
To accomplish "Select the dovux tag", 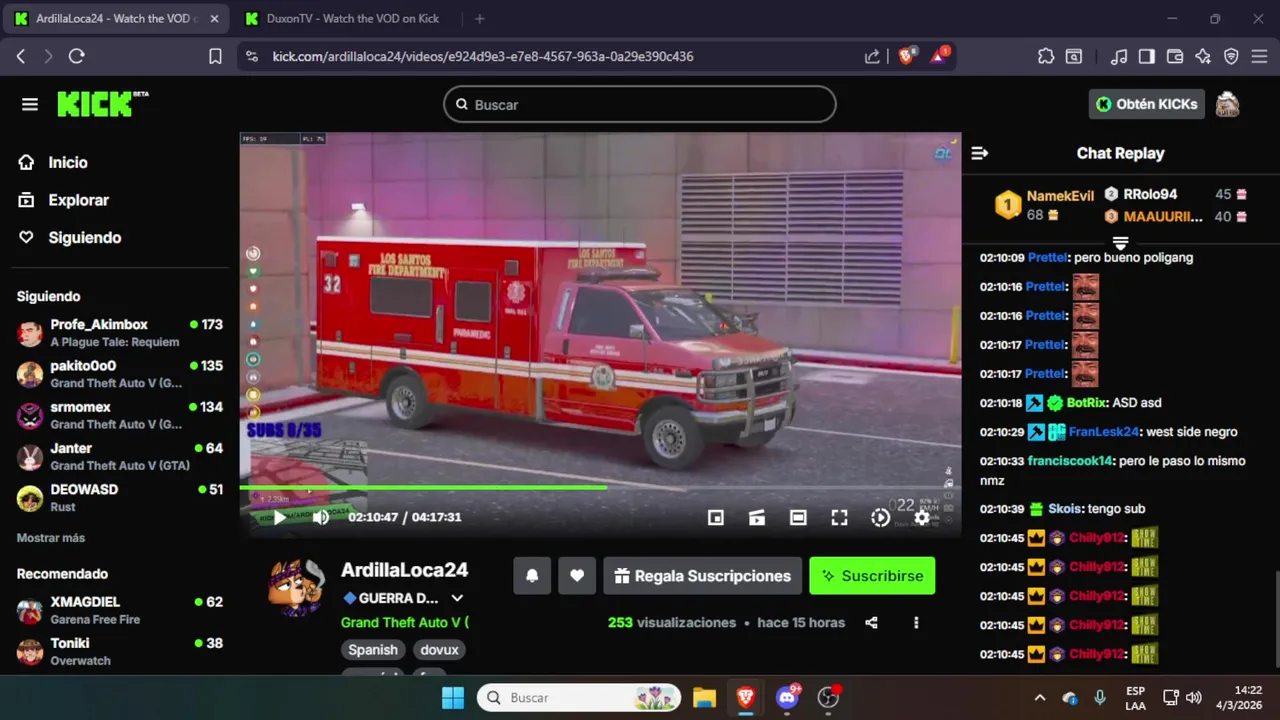I will click(x=439, y=650).
